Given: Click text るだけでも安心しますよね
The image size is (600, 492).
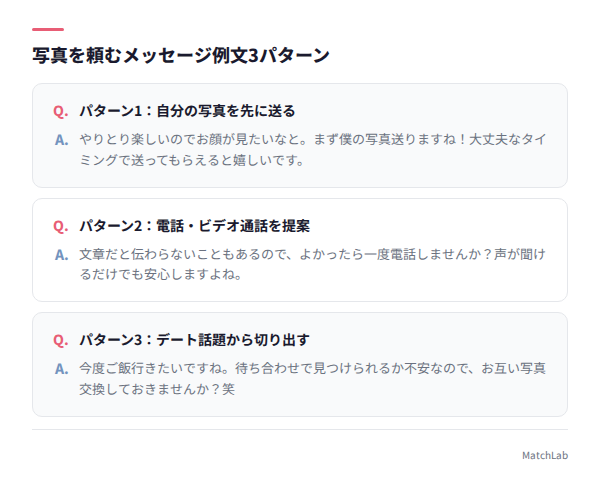Looking at the screenshot, I should 161,274.
